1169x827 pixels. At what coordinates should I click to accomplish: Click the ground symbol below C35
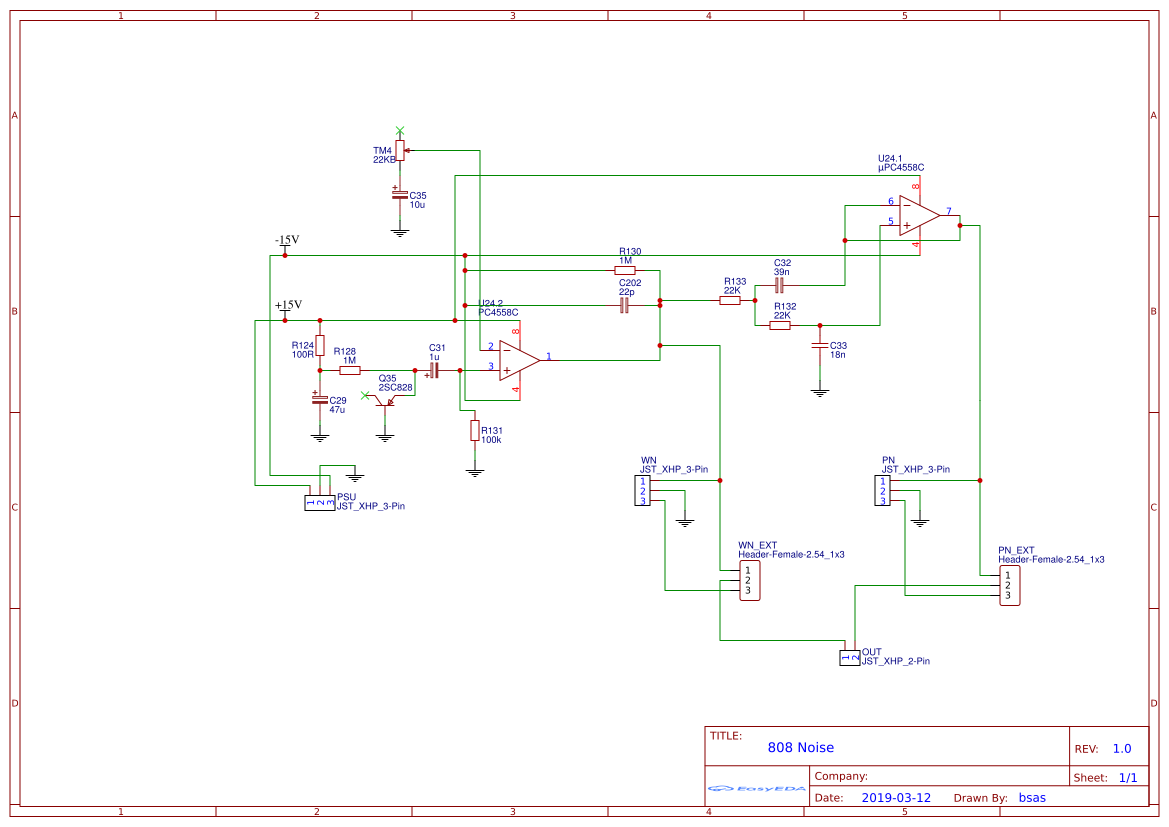pos(400,233)
